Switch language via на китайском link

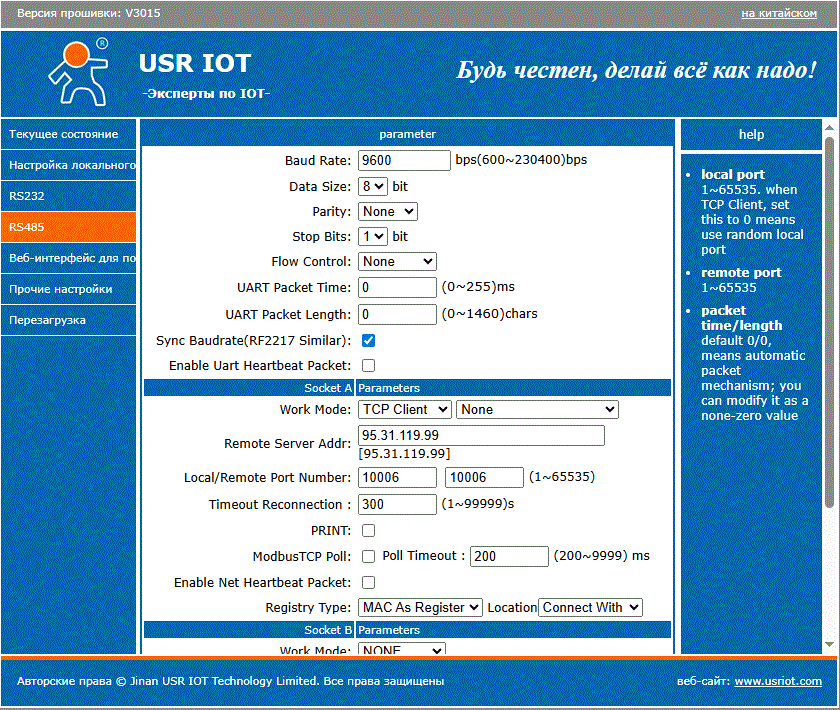[x=778, y=13]
